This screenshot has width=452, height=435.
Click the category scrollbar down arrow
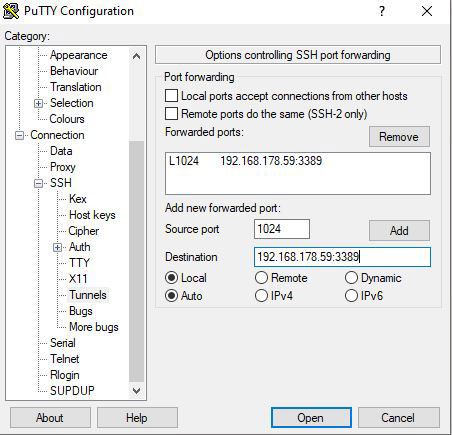point(136,390)
